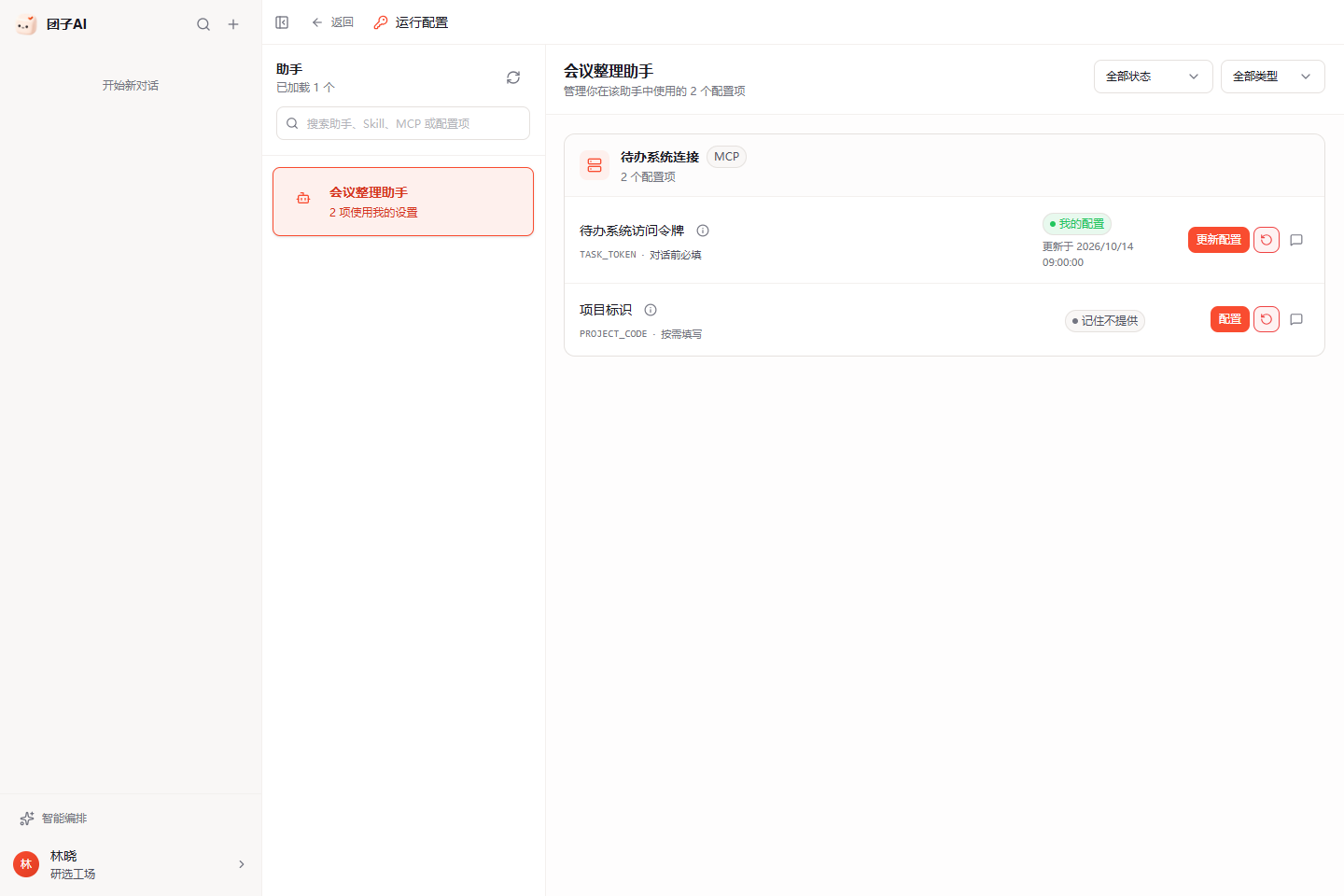The width and height of the screenshot is (1344, 896).
Task: Click the 我的配置 status badge
Action: [1077, 224]
